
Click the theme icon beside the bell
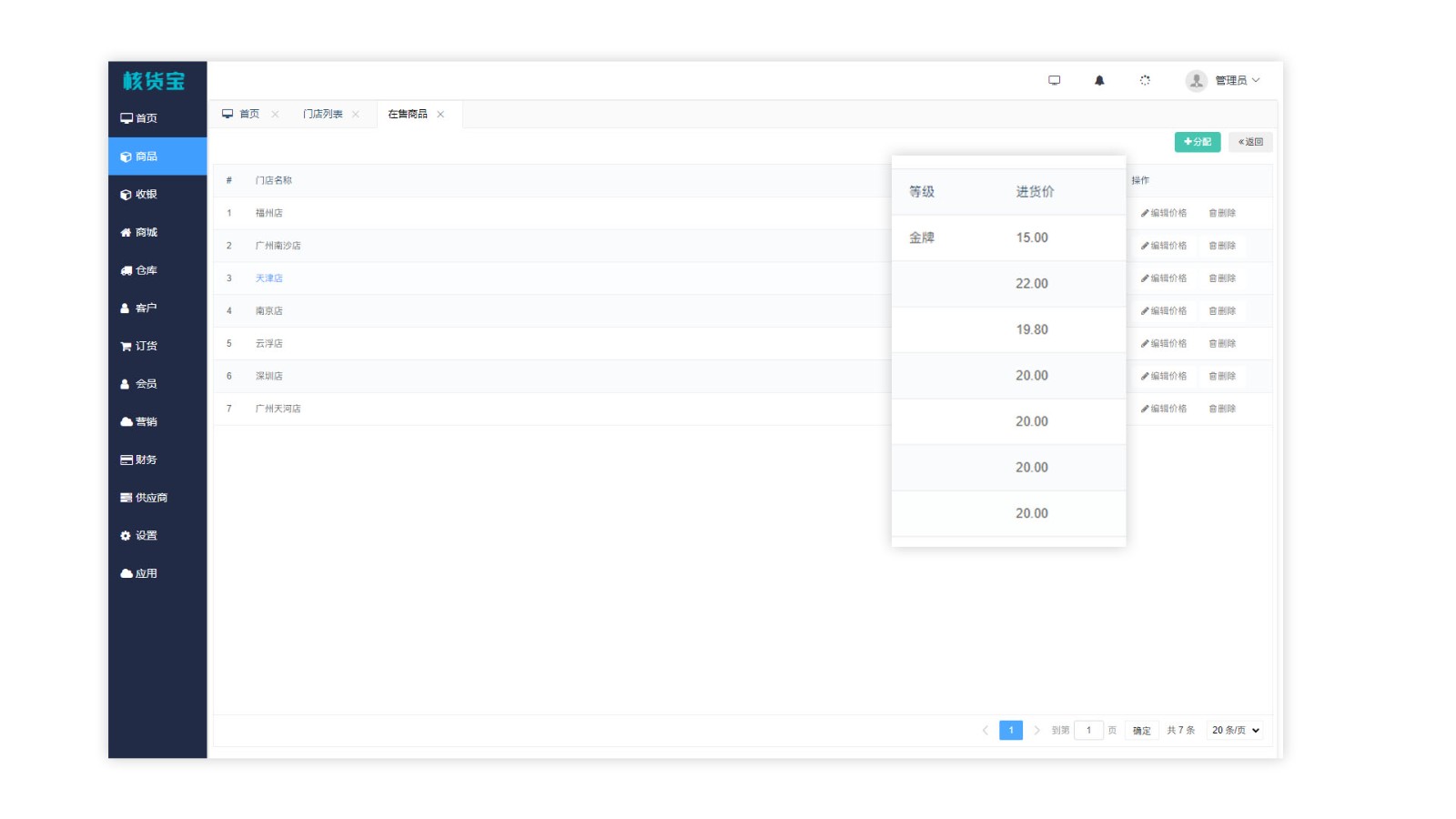[x=1145, y=81]
